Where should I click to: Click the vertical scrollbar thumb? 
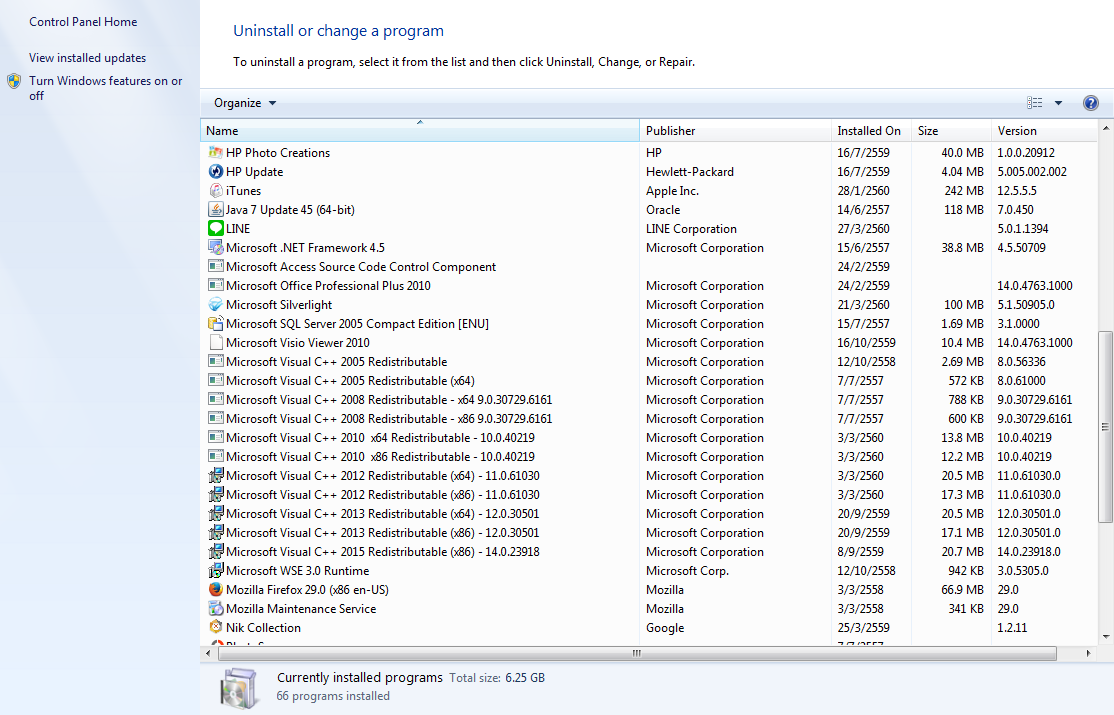(x=1105, y=426)
